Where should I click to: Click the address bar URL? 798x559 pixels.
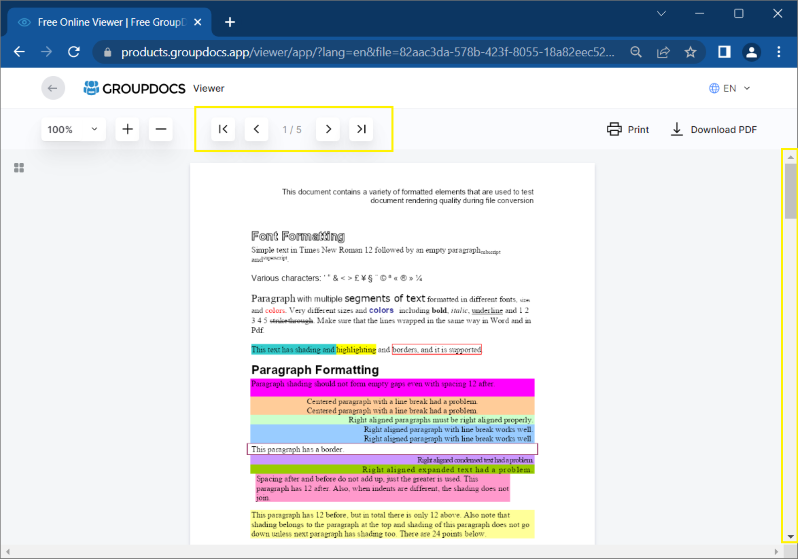click(x=367, y=52)
